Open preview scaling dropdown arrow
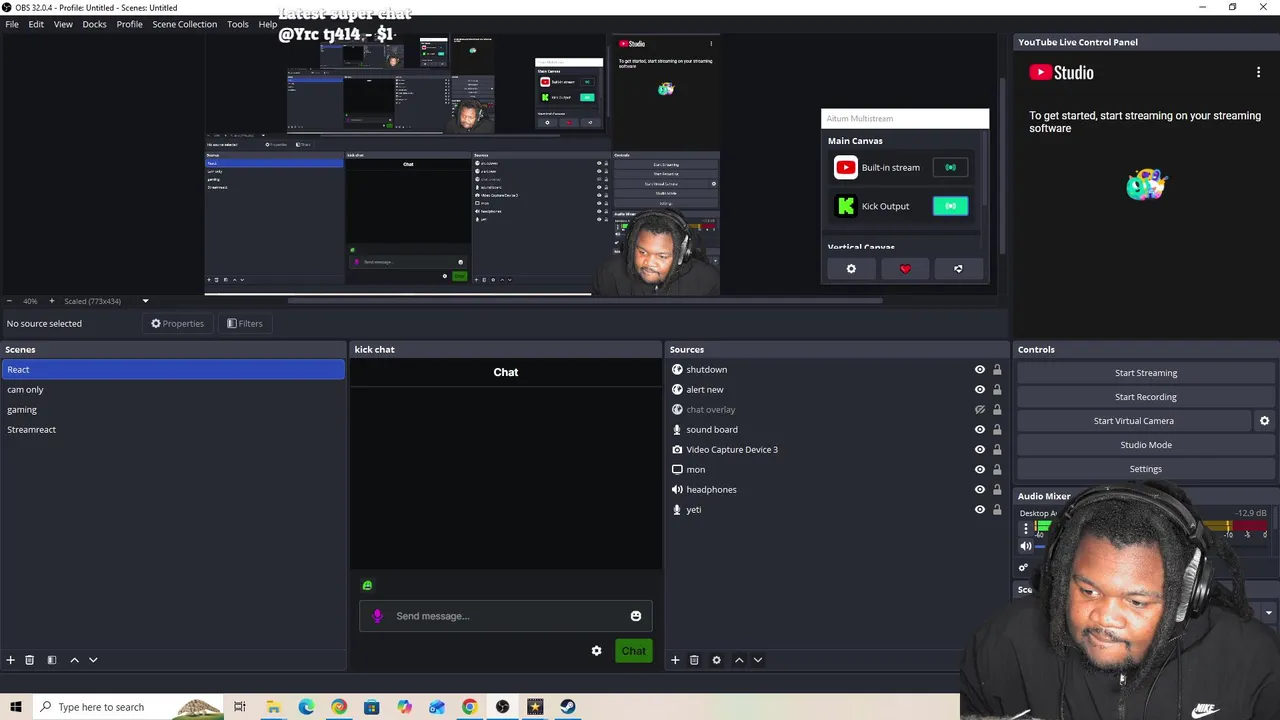 coord(145,301)
